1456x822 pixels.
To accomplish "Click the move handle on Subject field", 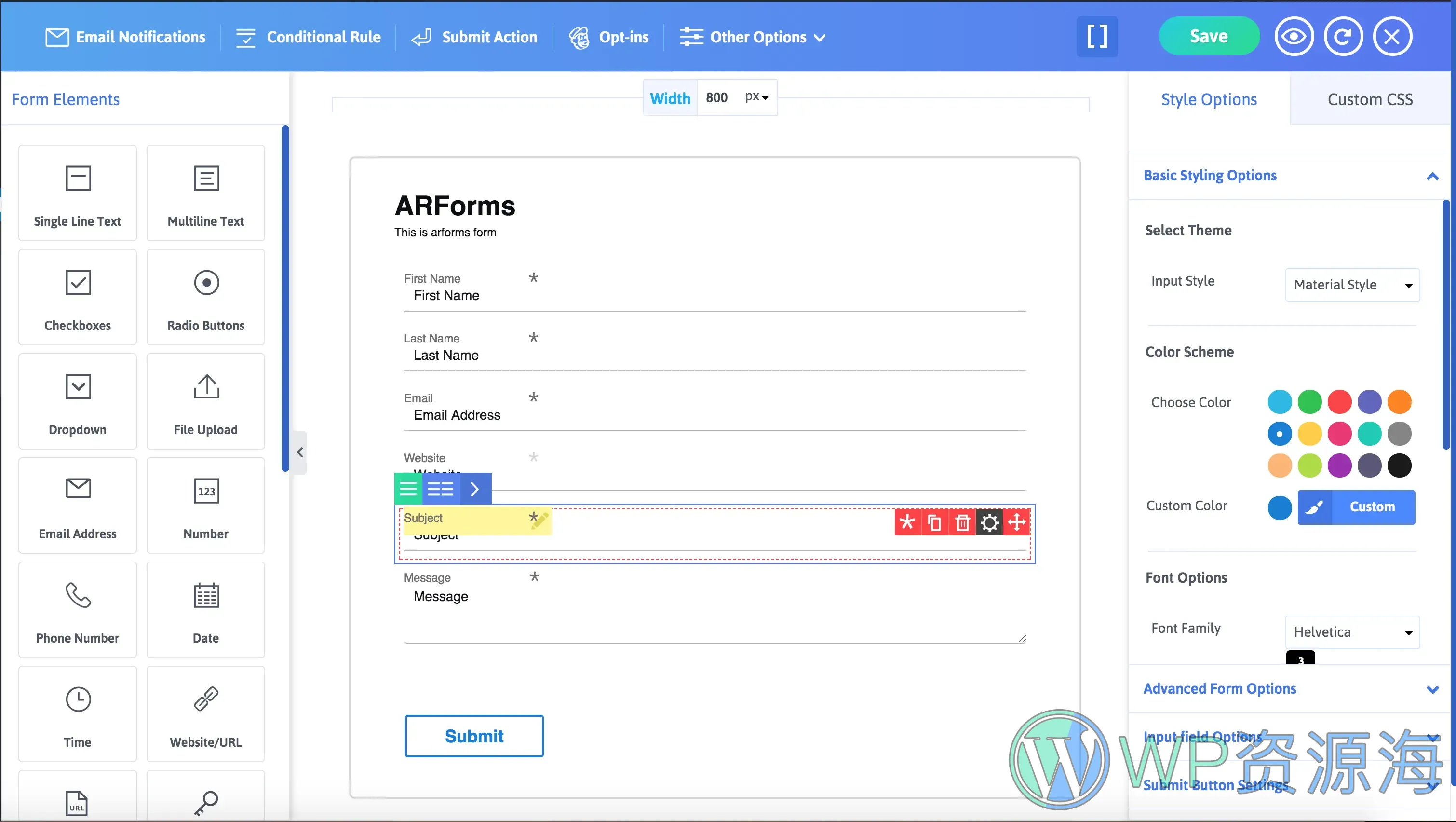I will click(1017, 522).
